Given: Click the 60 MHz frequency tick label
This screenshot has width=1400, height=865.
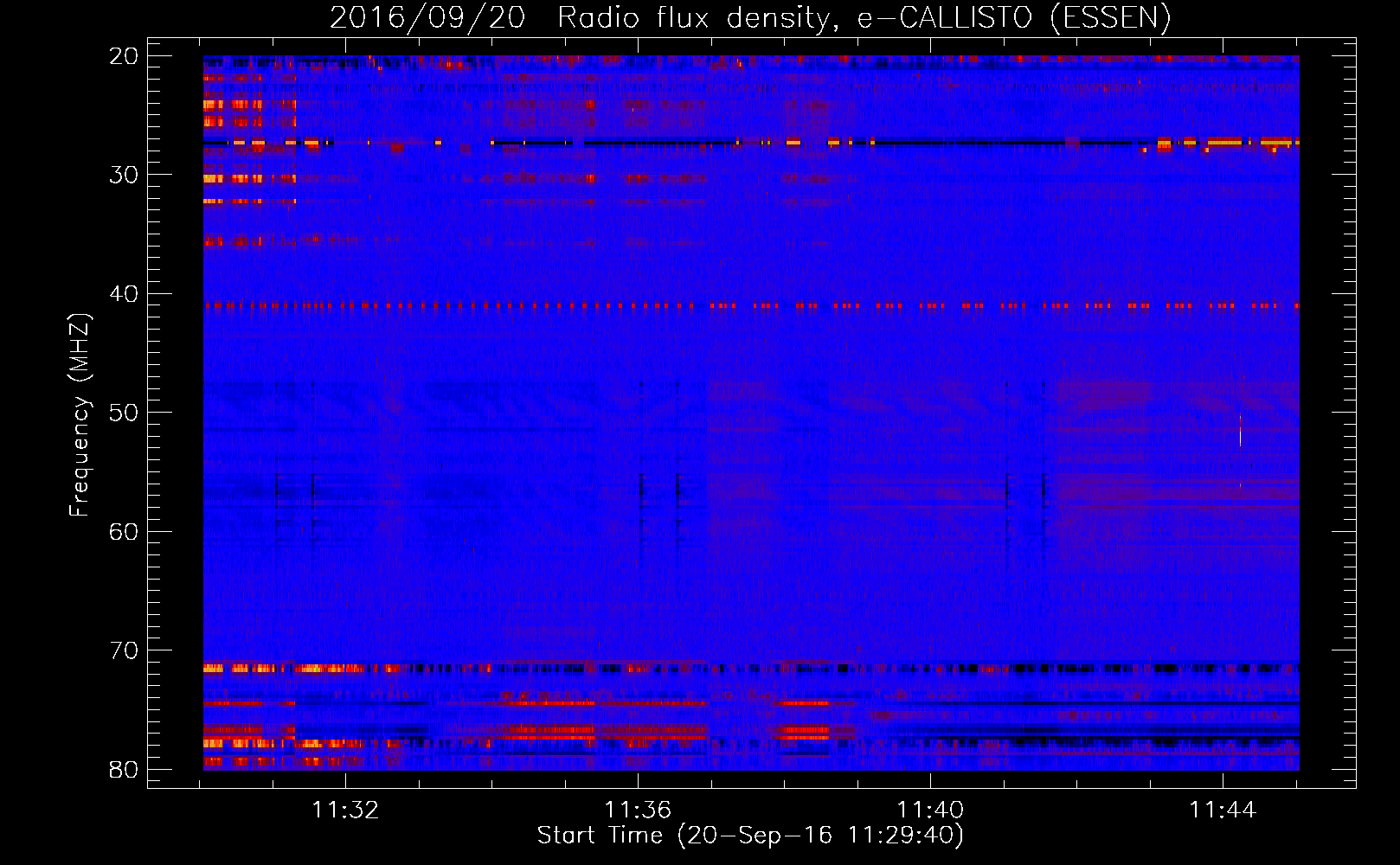Looking at the screenshot, I should pyautogui.click(x=124, y=532).
